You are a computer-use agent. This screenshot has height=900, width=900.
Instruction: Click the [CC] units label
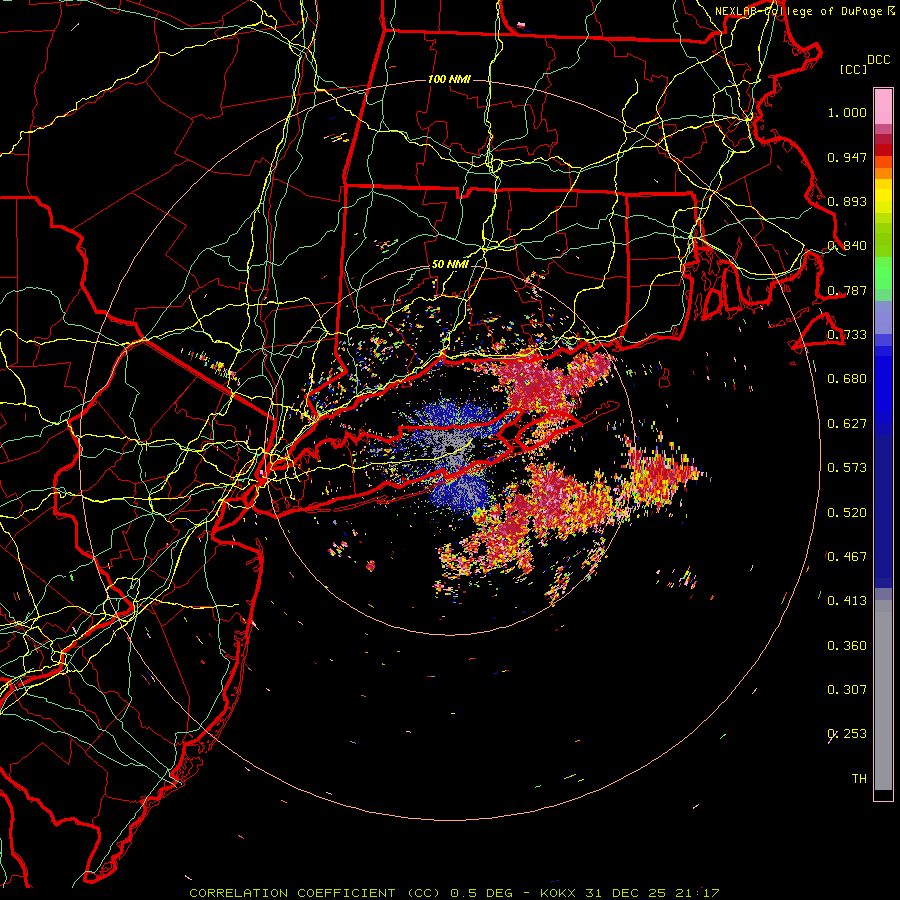(854, 69)
